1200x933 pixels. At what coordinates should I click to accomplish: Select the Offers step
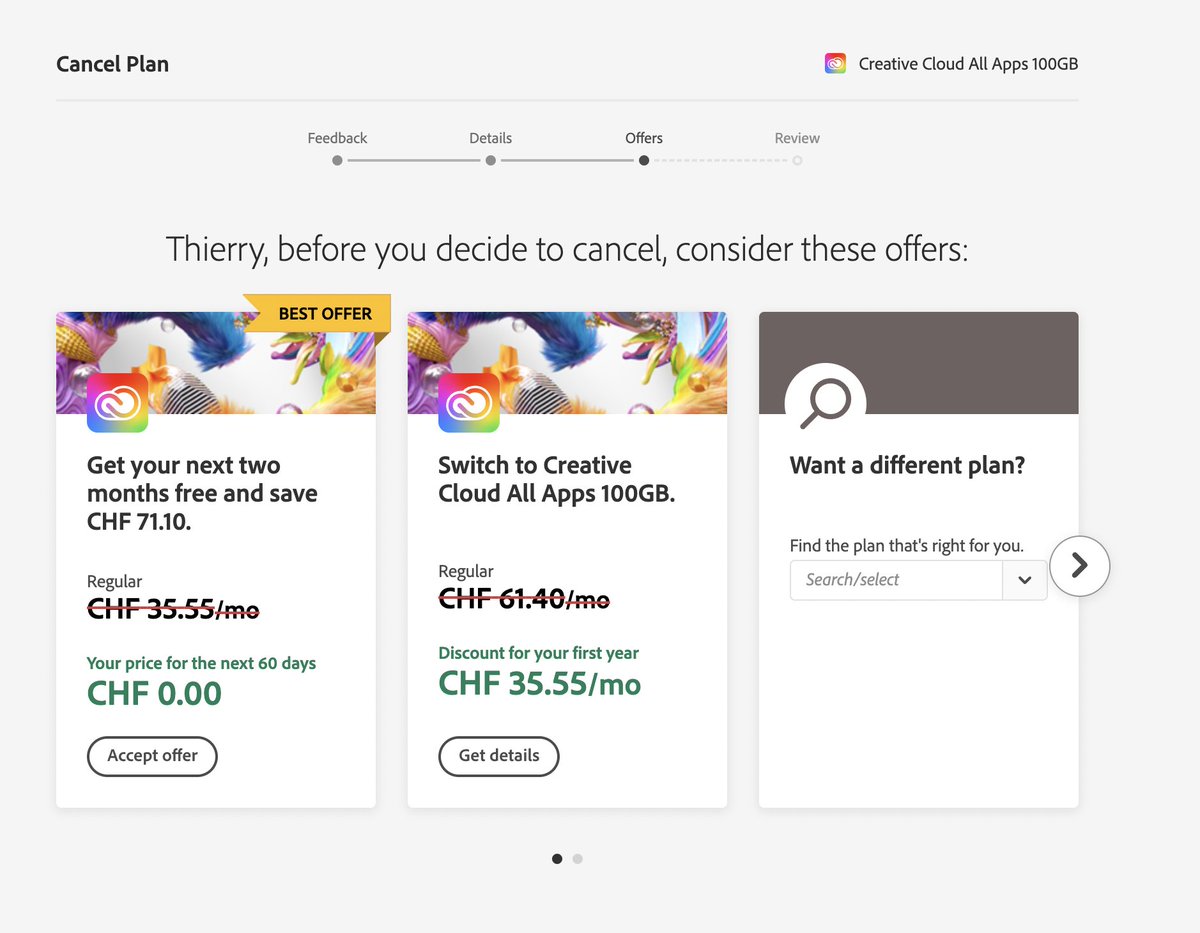(644, 138)
